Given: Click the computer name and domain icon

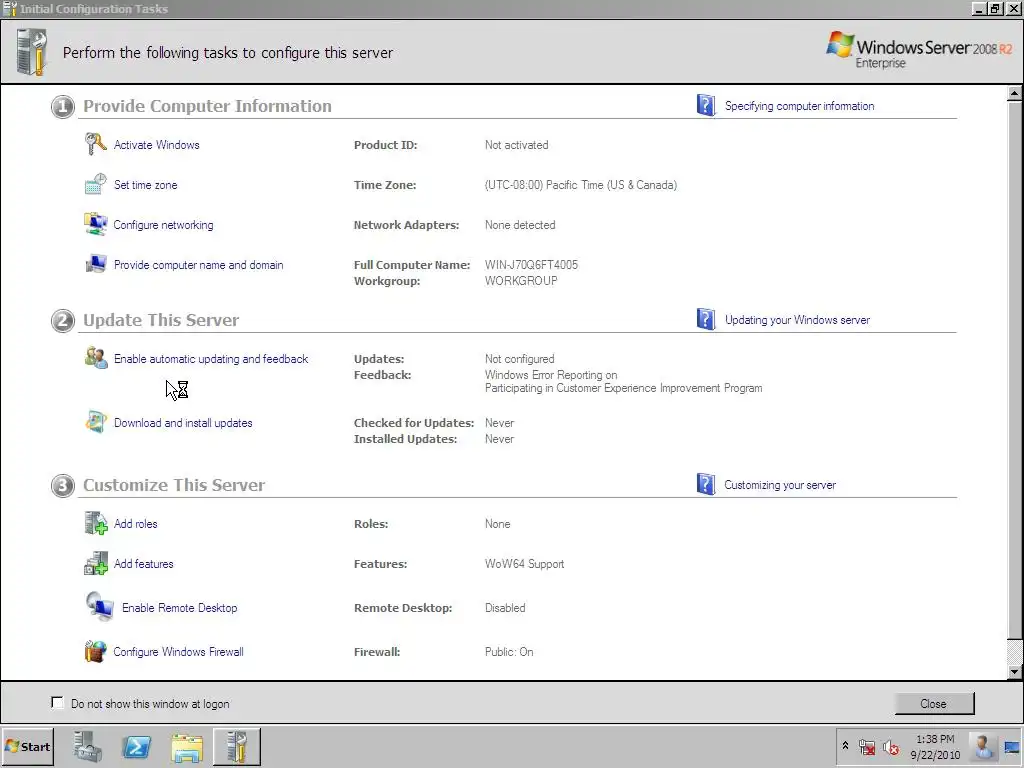Looking at the screenshot, I should tap(95, 264).
